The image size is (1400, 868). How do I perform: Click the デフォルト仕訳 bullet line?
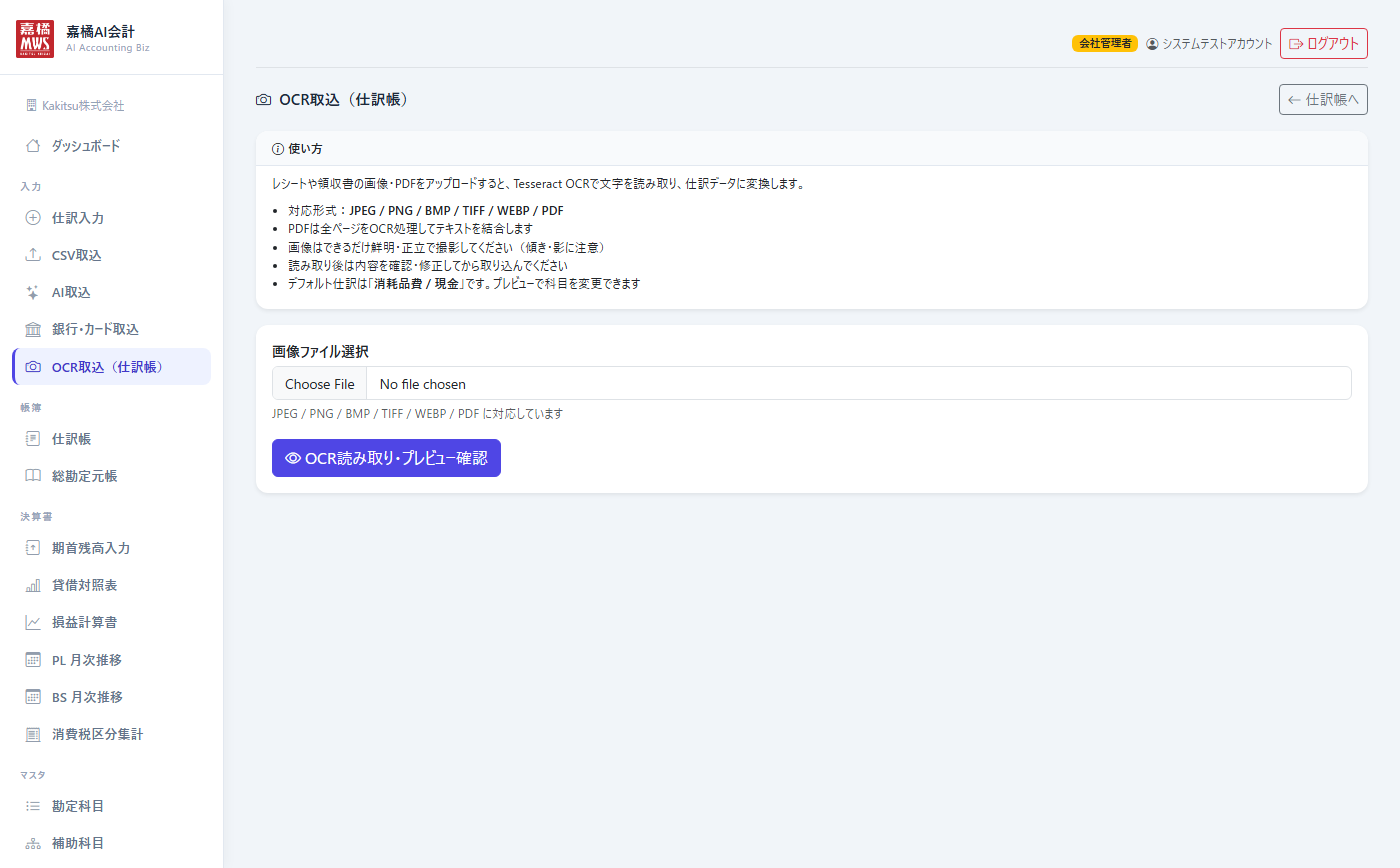(x=464, y=283)
